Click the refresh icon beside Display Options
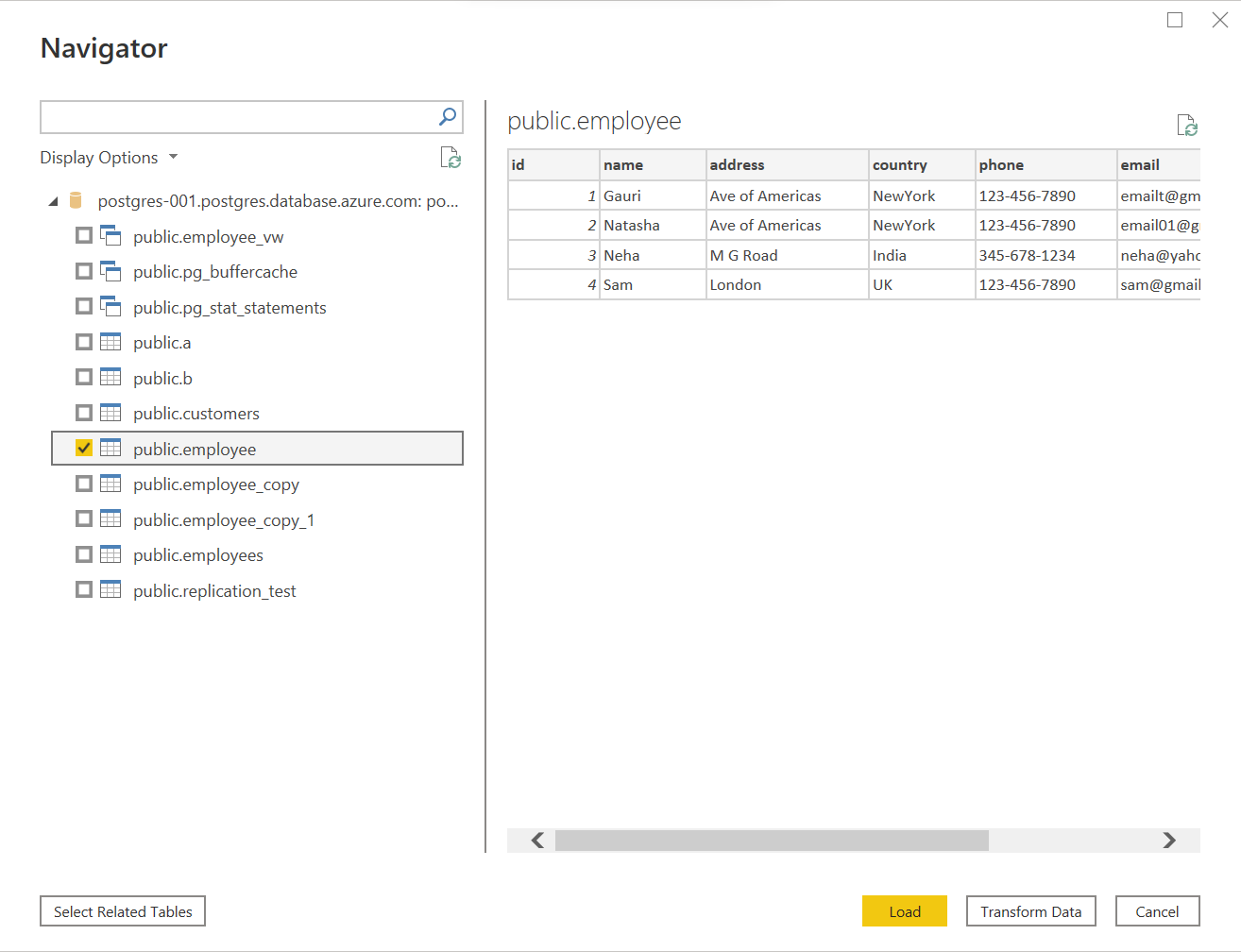Image resolution: width=1241 pixels, height=952 pixels. coord(450,158)
